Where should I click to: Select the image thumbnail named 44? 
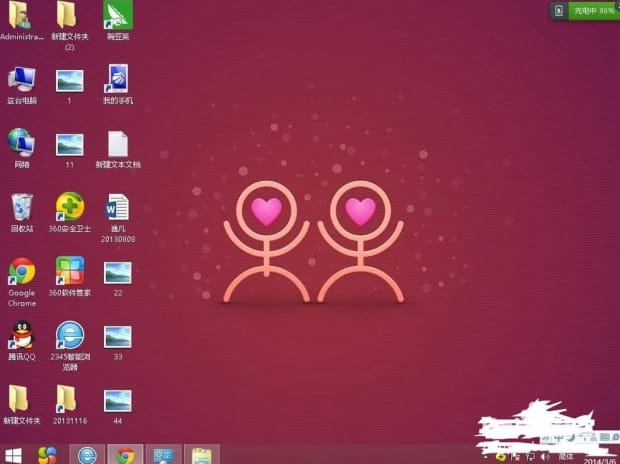pyautogui.click(x=118, y=400)
